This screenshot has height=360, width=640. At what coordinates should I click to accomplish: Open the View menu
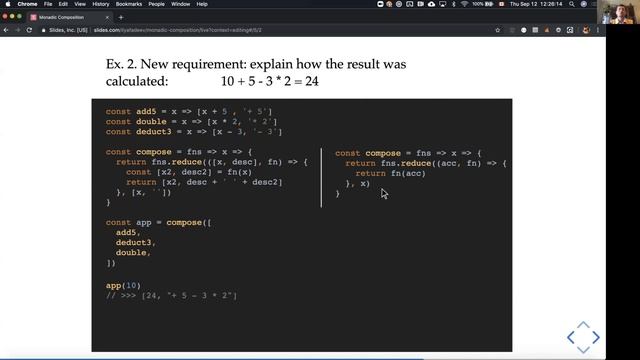80,4
